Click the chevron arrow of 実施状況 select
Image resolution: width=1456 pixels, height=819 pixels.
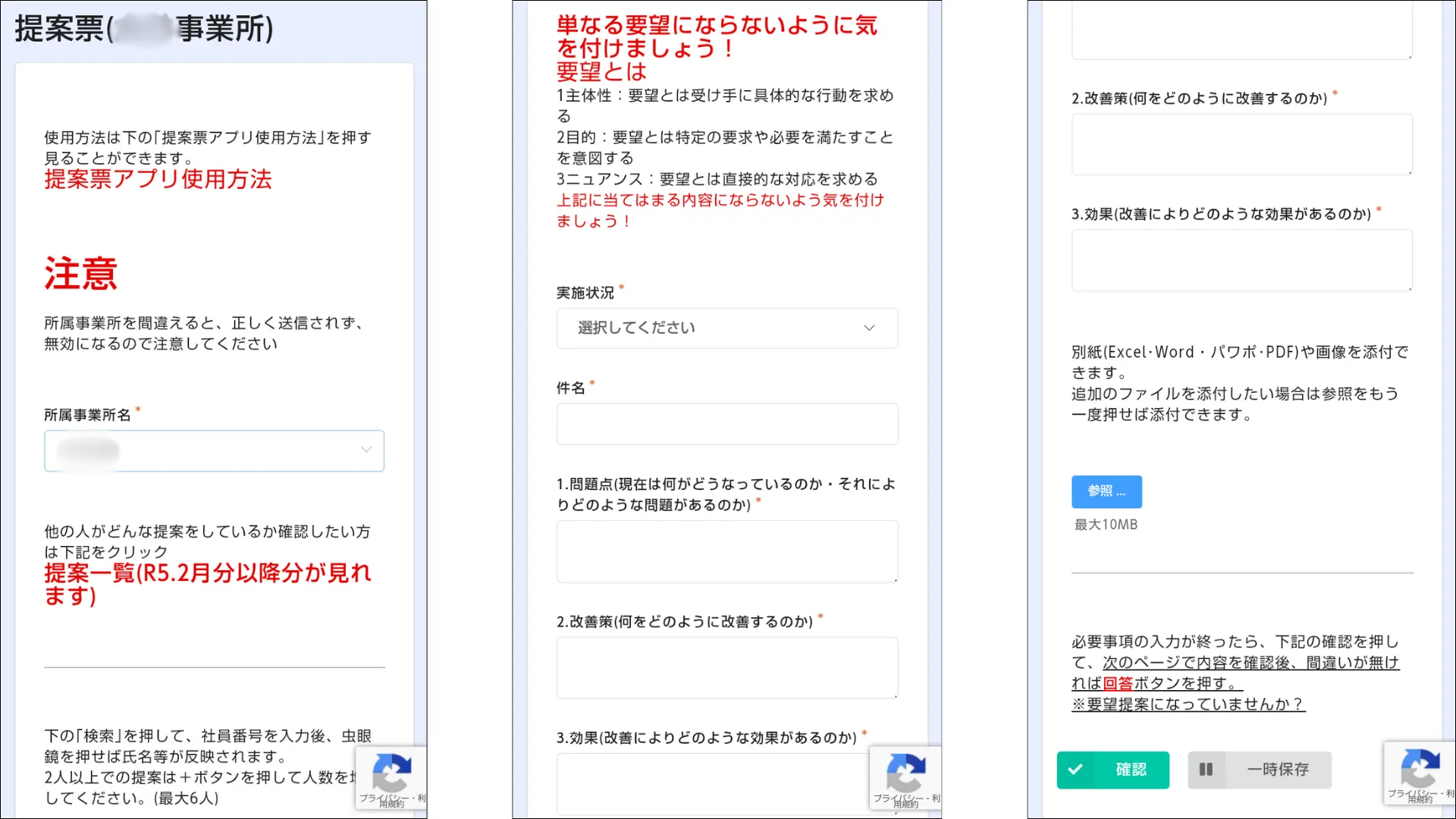869,328
